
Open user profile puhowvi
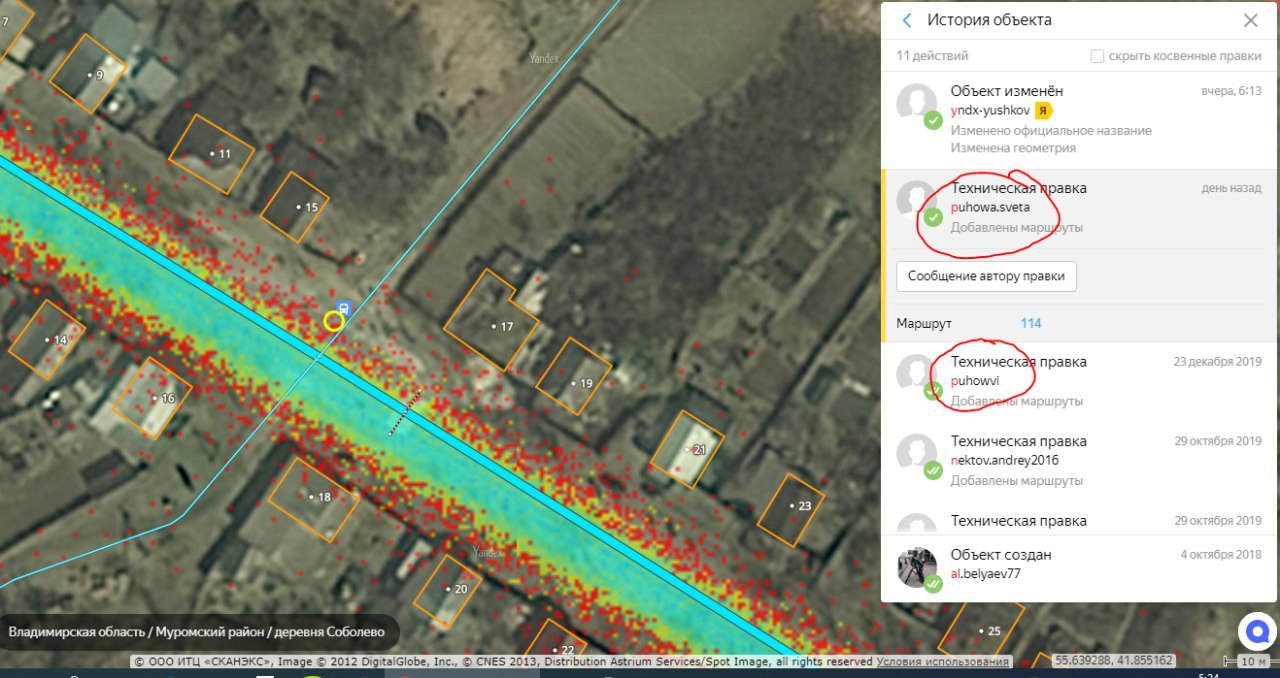(975, 381)
